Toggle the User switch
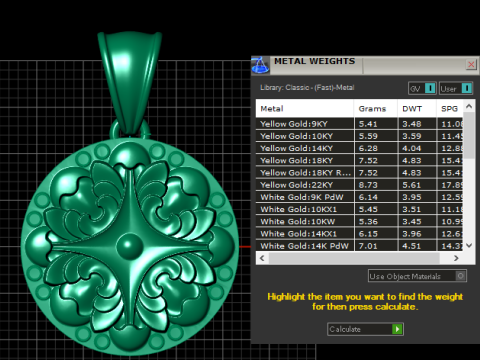Viewport: 480px width, 360px height. click(456, 89)
